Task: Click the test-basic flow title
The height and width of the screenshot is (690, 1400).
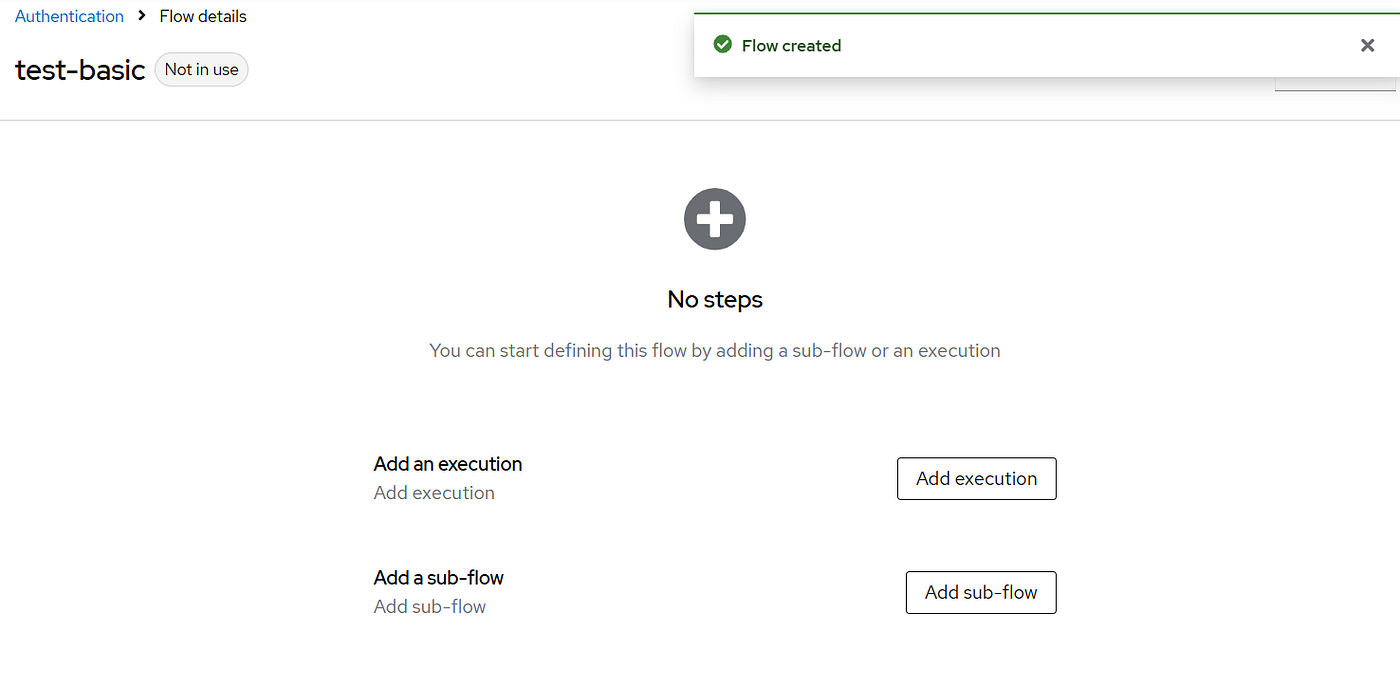Action: pyautogui.click(x=80, y=70)
